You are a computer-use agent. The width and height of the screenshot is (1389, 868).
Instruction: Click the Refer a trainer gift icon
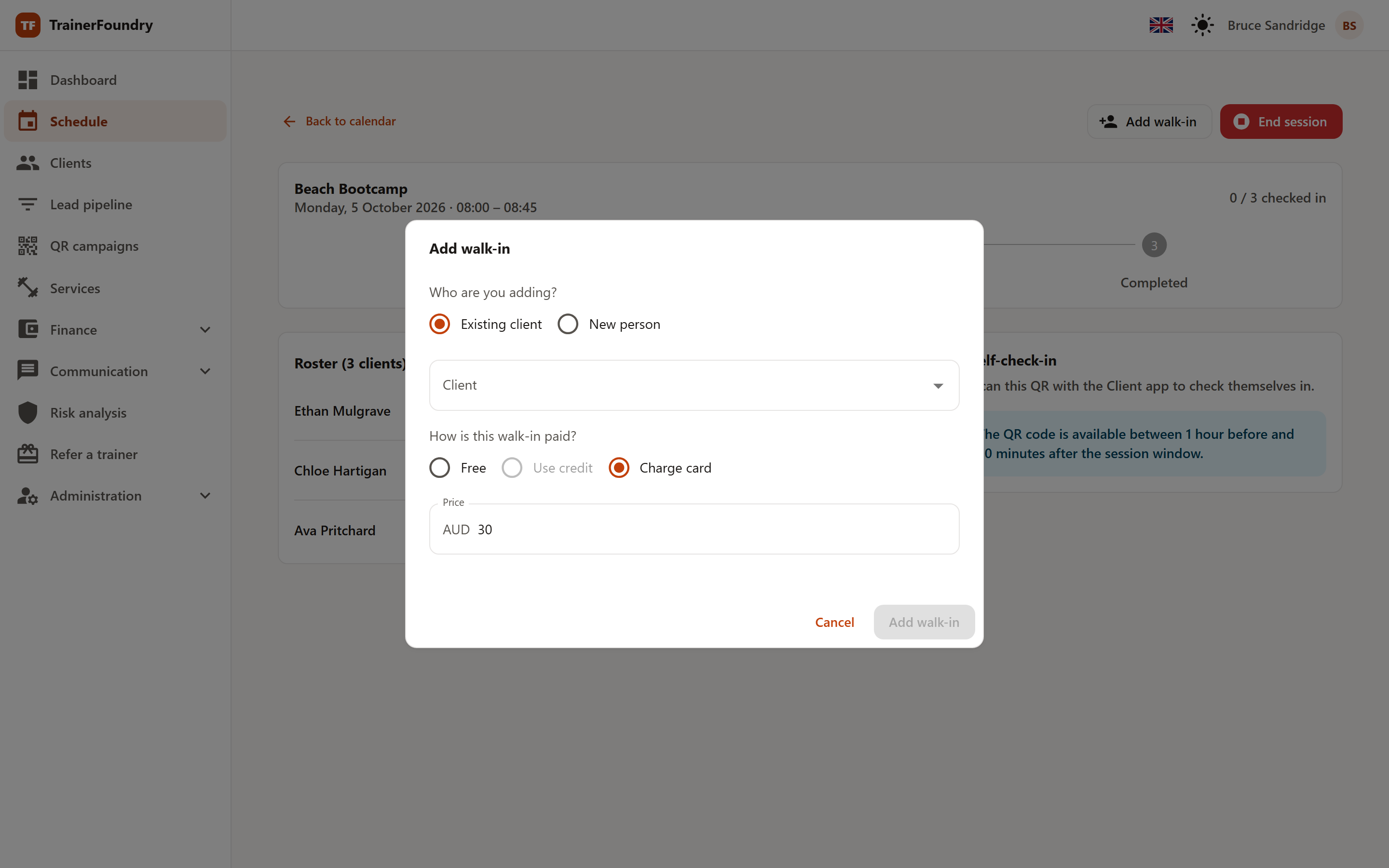pyautogui.click(x=27, y=453)
